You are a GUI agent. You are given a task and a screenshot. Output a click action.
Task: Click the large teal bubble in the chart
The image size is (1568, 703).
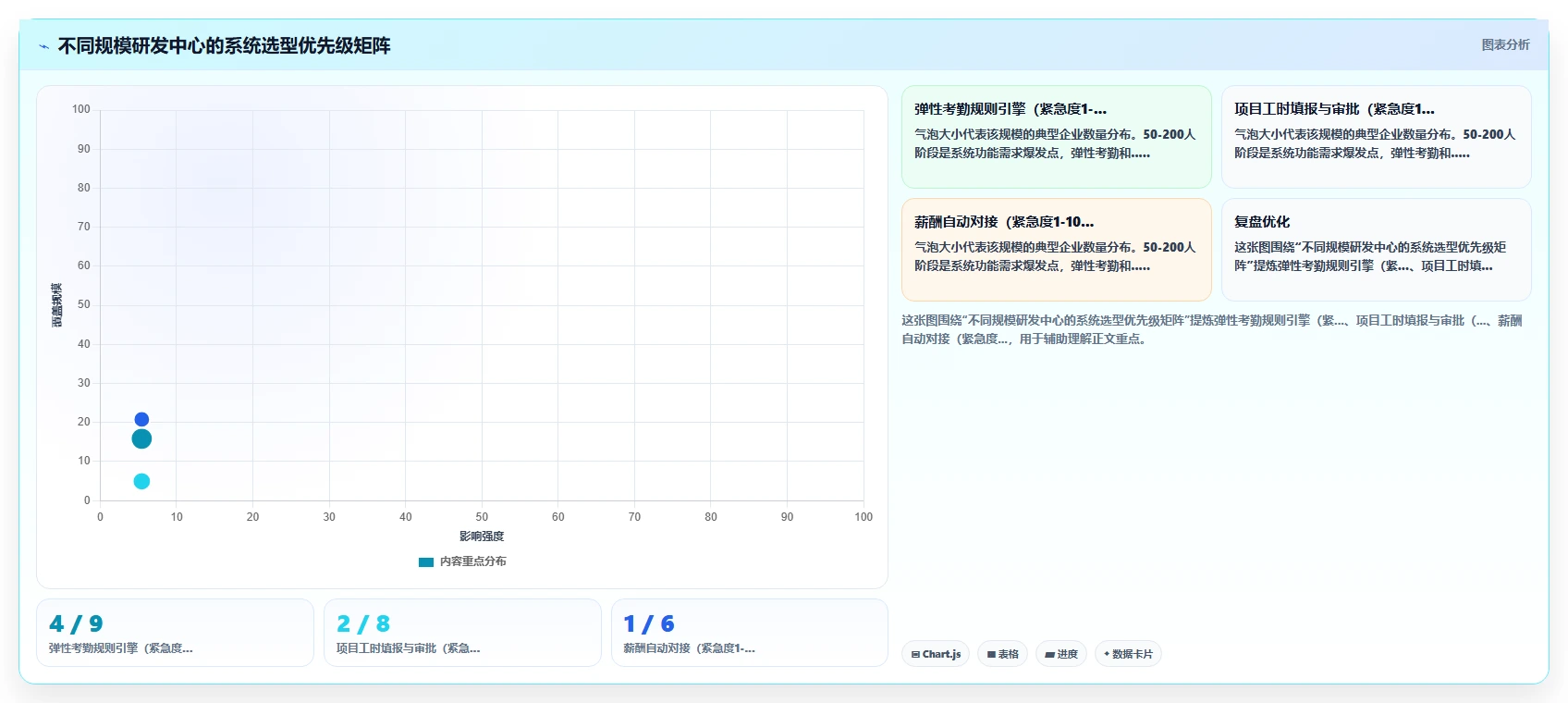pos(141,438)
